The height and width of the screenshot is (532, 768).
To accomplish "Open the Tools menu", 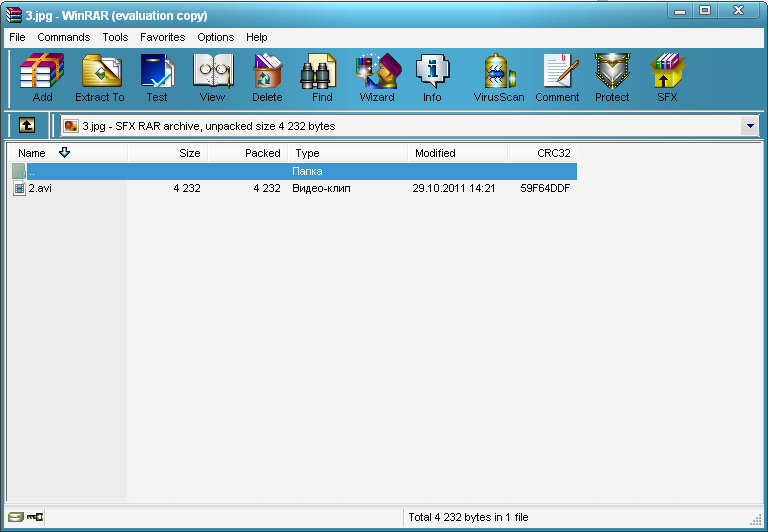I will pos(115,37).
